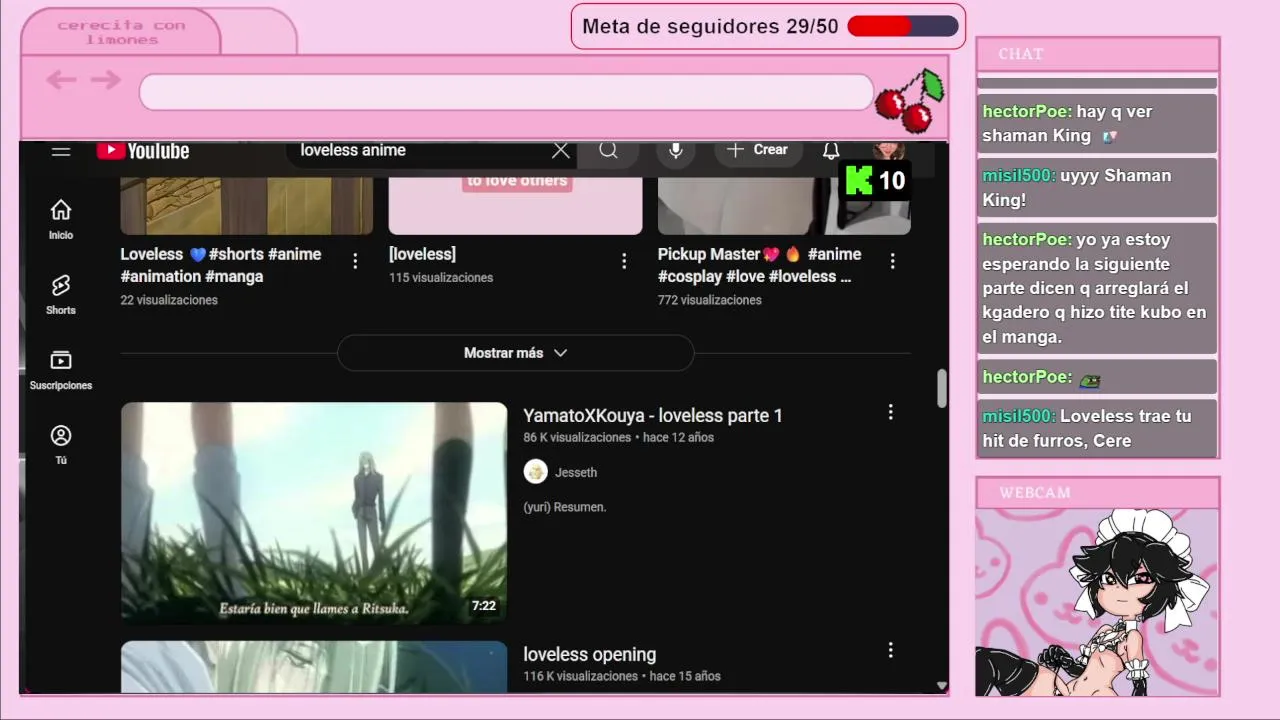This screenshot has height=720, width=1280.
Task: Start voice search with microphone icon
Action: coord(676,150)
